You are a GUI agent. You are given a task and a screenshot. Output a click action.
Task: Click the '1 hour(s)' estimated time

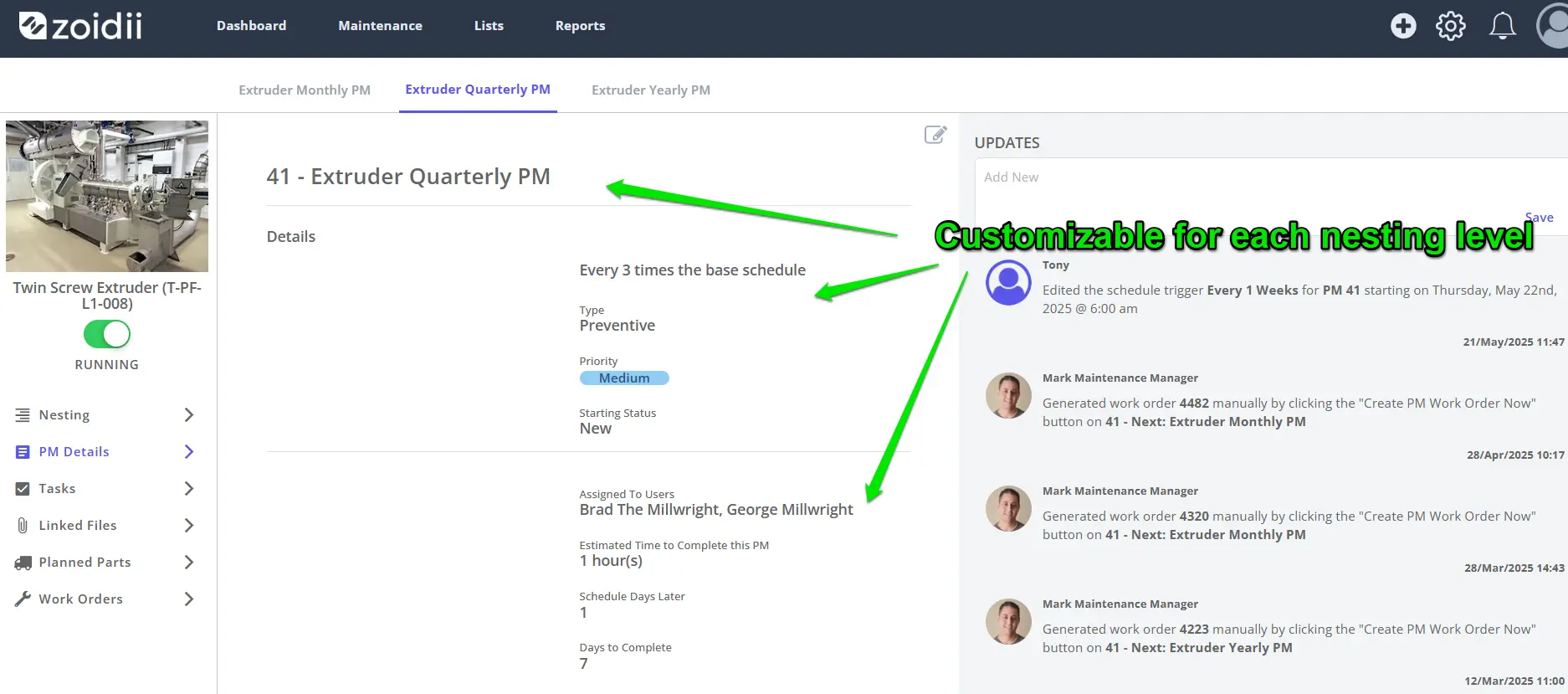tap(611, 561)
